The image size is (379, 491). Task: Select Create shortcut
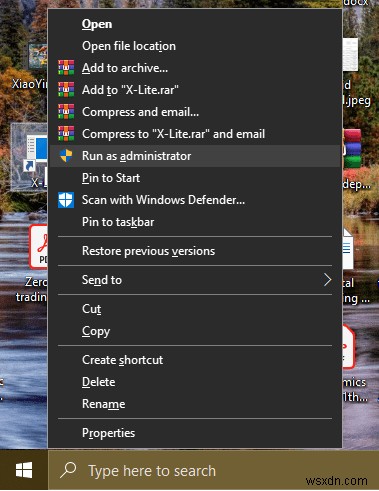195,360
